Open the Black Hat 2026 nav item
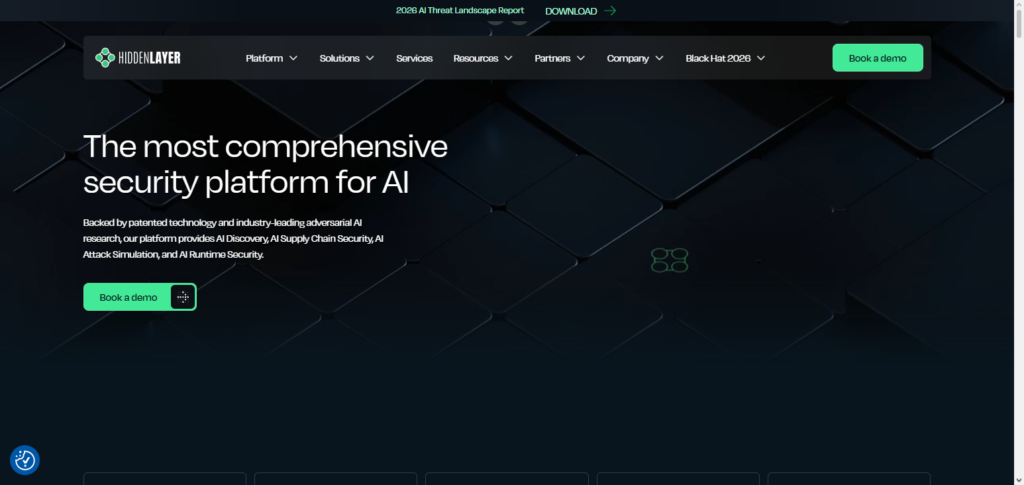 pos(718,58)
